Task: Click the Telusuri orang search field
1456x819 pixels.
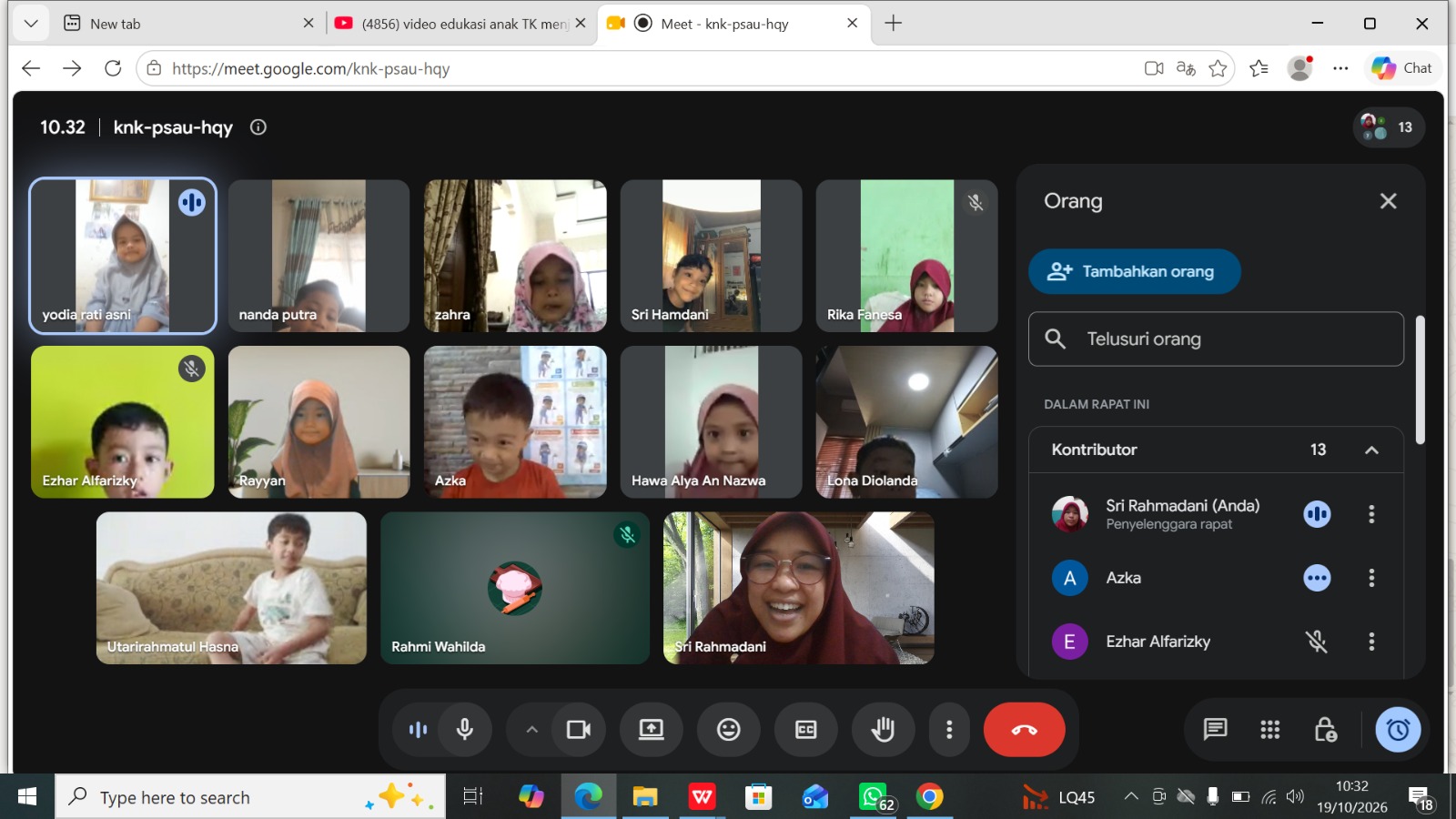Action: 1216,339
